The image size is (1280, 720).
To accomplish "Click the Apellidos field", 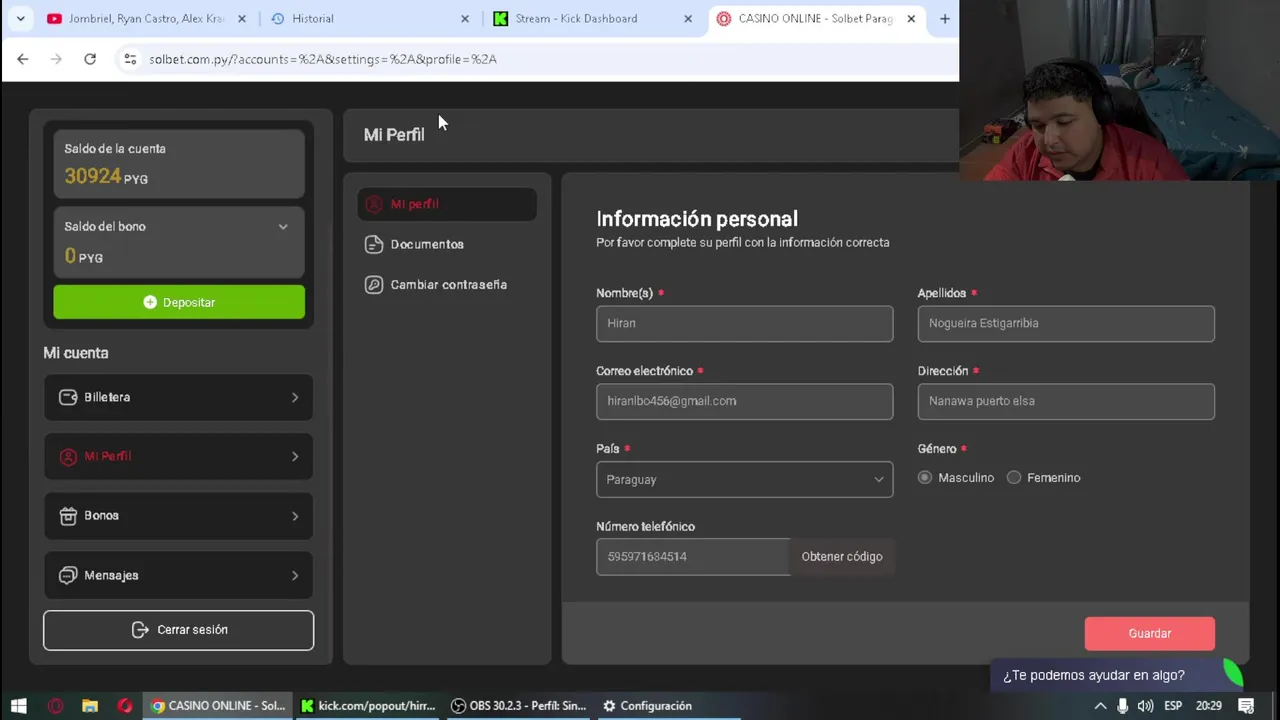I will point(1066,323).
